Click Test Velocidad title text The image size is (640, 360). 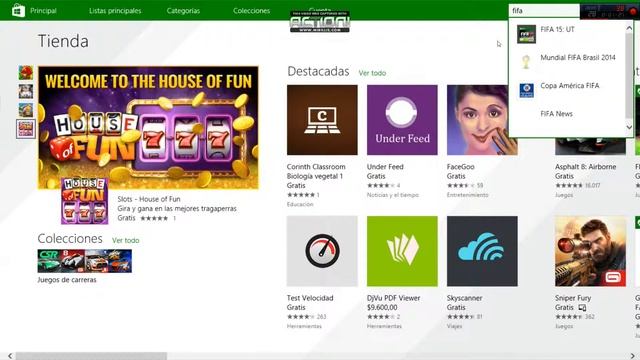310,298
